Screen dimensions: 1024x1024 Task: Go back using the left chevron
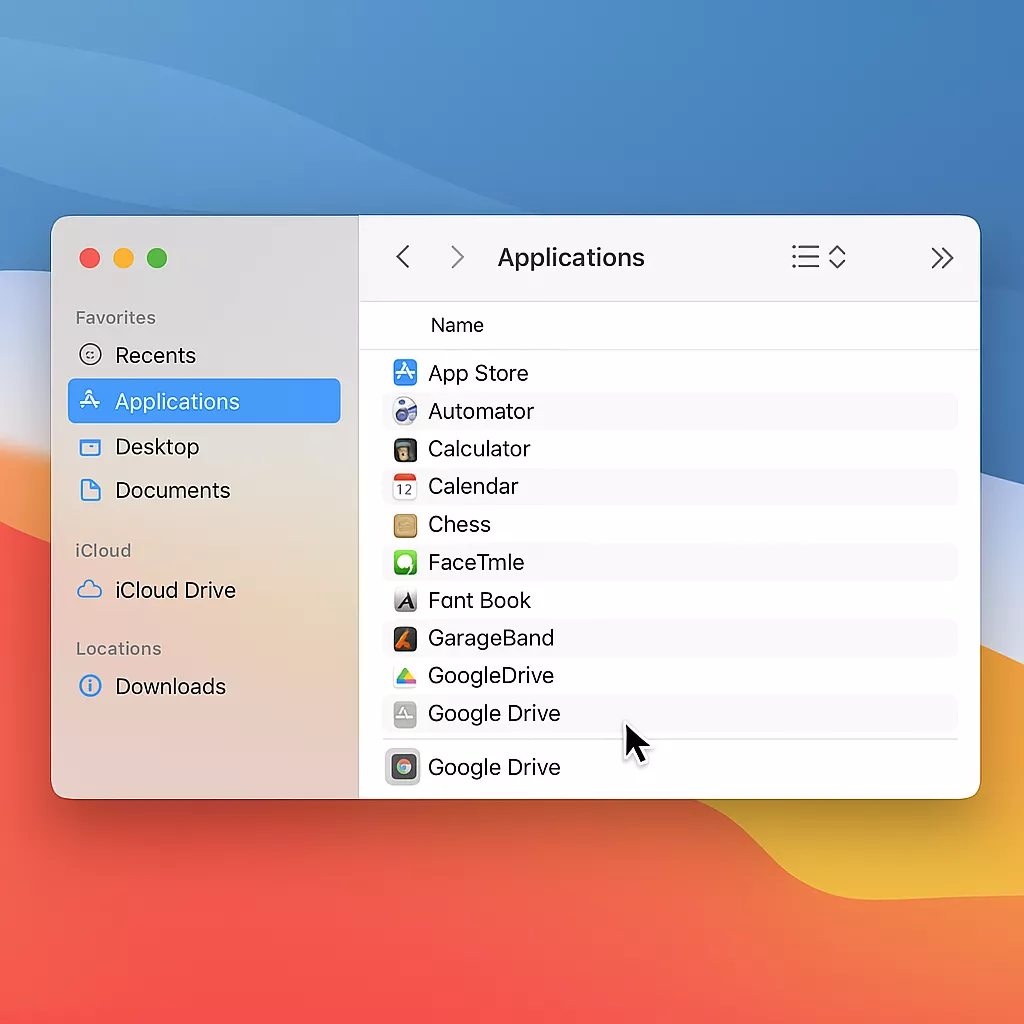[403, 257]
